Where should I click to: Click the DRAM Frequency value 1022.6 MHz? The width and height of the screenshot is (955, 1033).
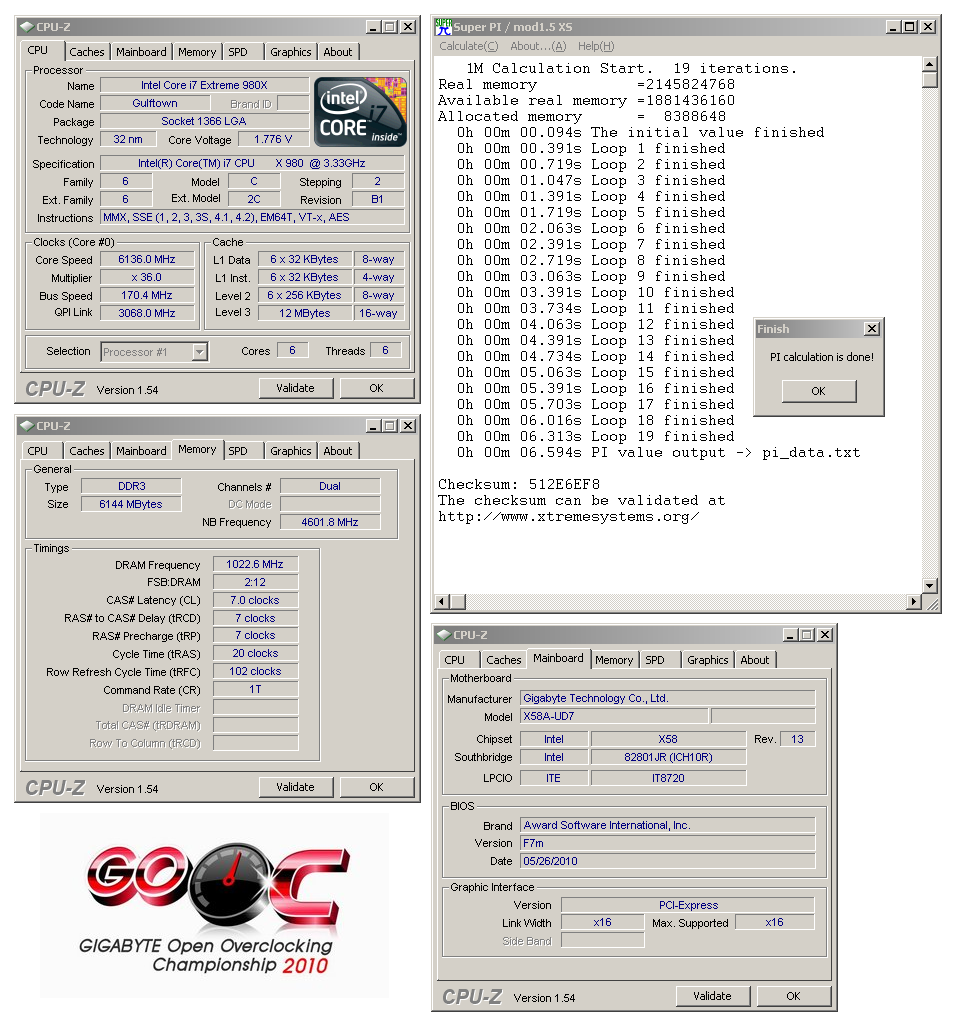(255, 565)
